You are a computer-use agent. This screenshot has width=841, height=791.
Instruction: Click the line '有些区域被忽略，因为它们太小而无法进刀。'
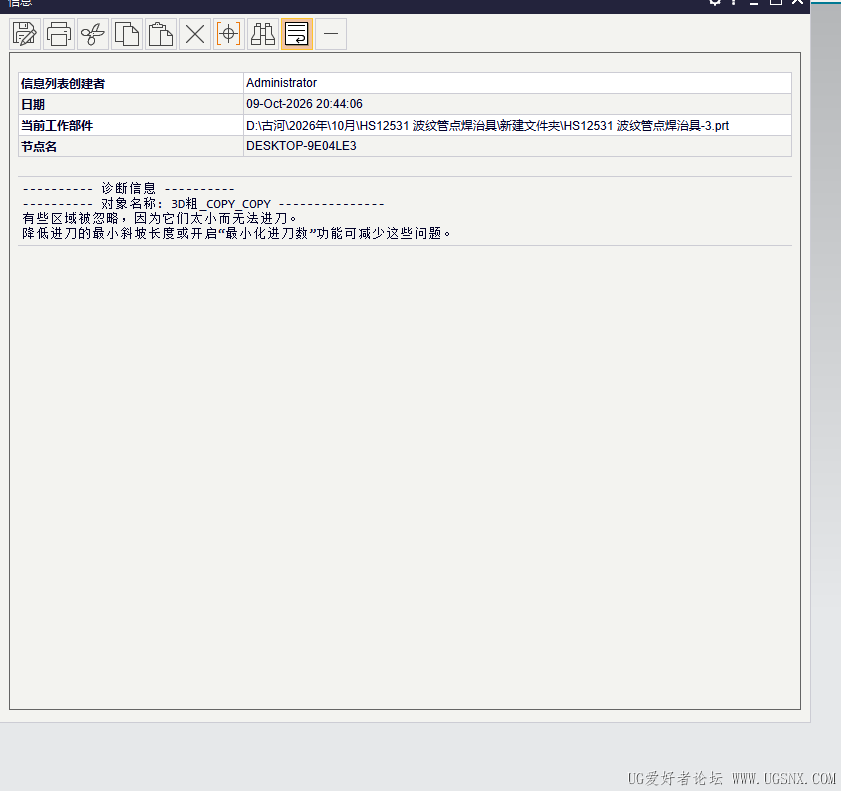[159, 219]
